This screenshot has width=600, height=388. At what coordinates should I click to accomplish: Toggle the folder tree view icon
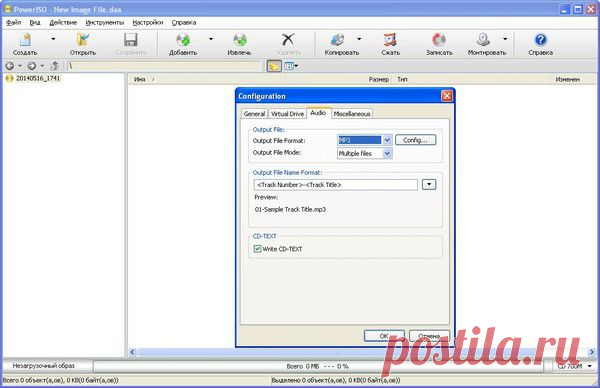tap(274, 66)
